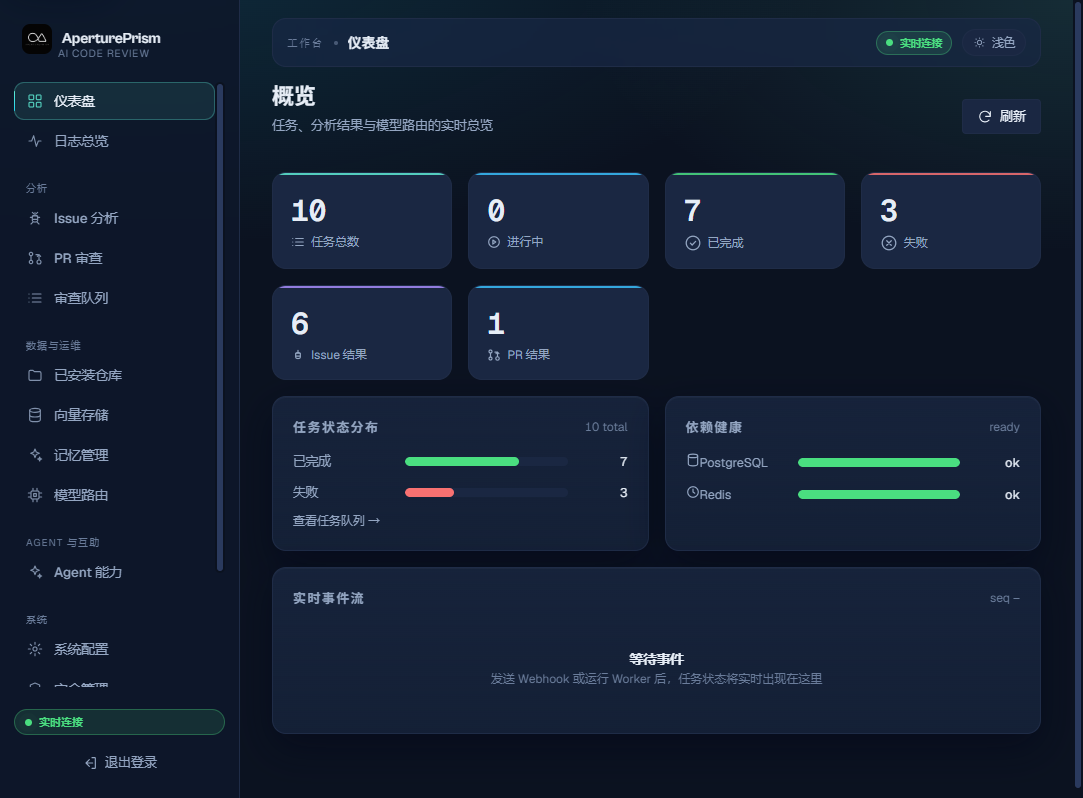This screenshot has height=798, width=1083.
Task: Click the chip icon beside 模型路由
Action: coord(35,495)
